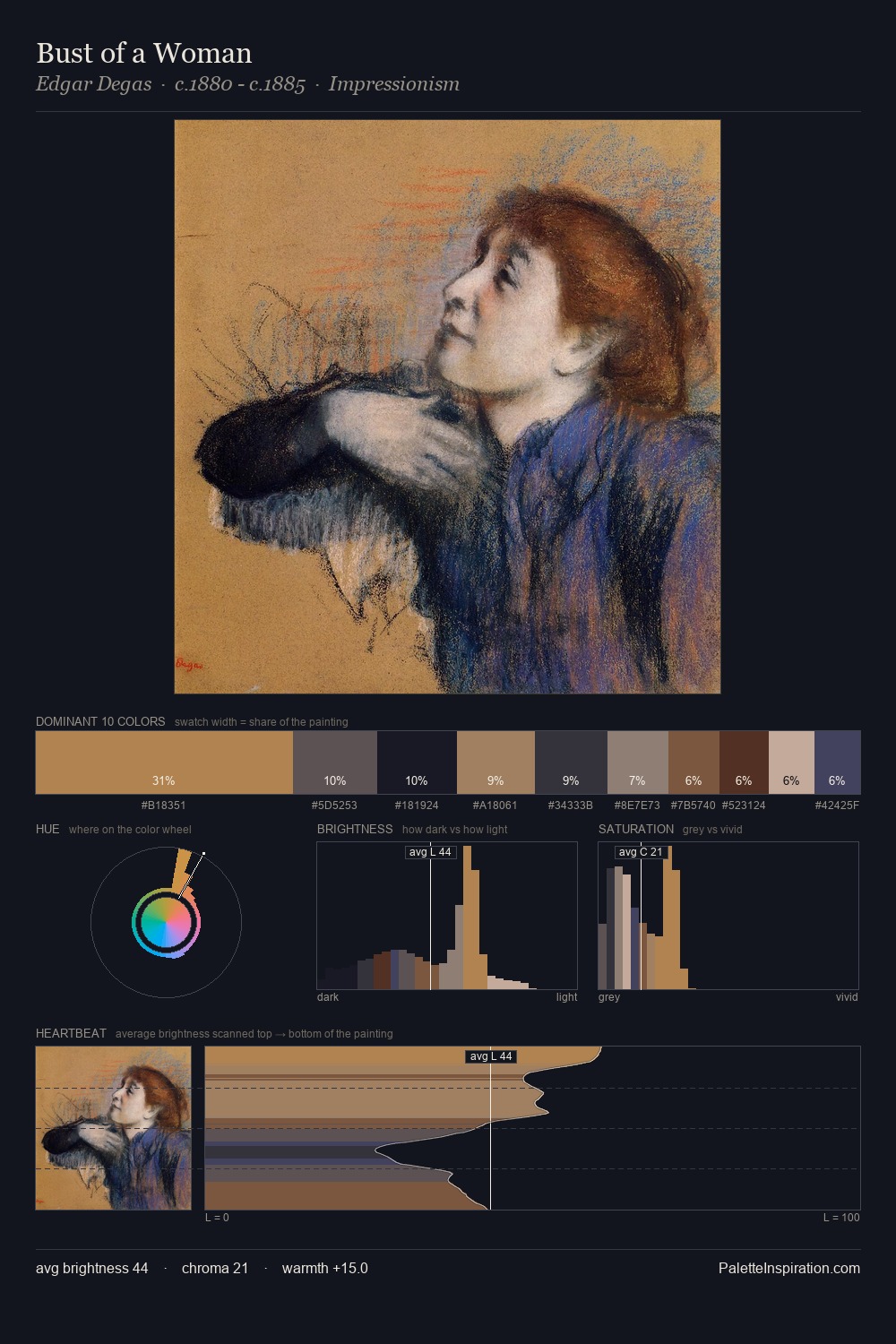
Task: Select the 7% swatch for #8E7E73
Action: click(x=638, y=762)
